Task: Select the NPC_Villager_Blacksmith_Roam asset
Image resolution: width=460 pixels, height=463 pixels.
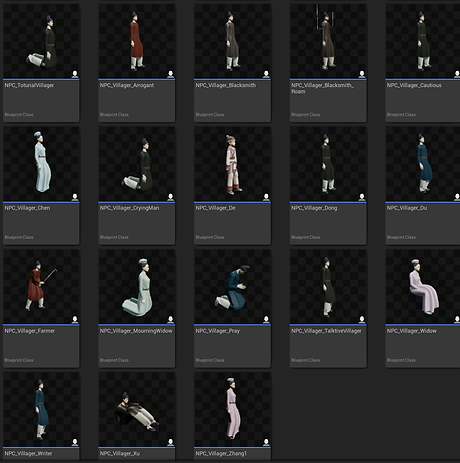Action: click(328, 41)
